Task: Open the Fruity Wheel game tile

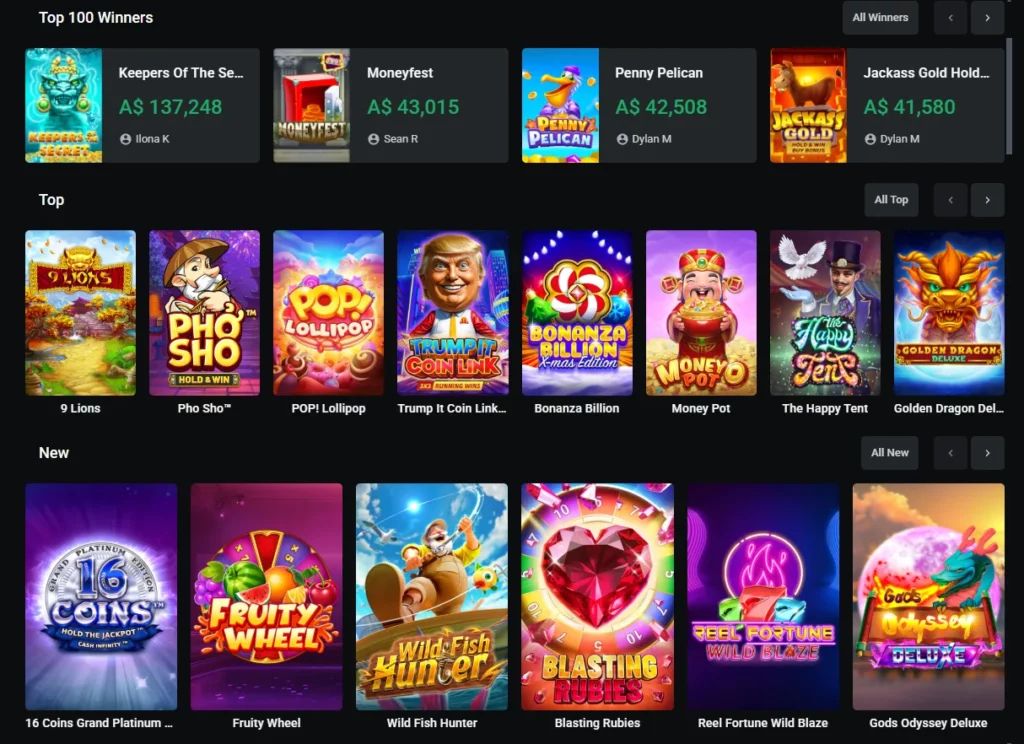Action: click(266, 596)
